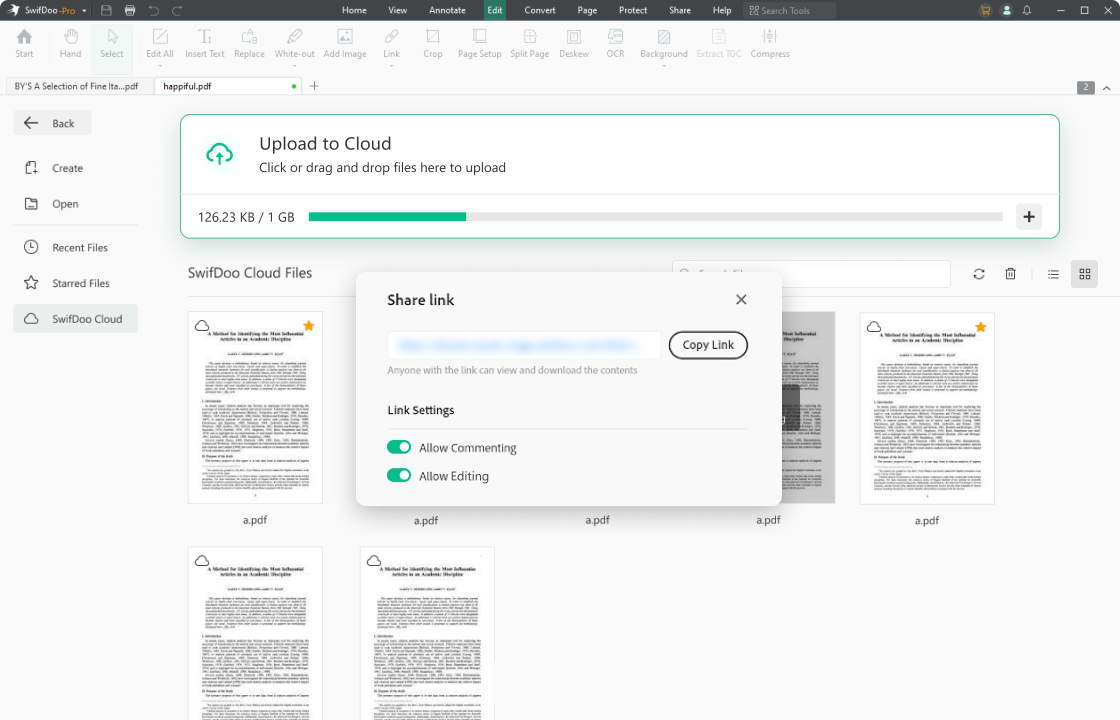Open the Background tool

pyautogui.click(x=664, y=44)
